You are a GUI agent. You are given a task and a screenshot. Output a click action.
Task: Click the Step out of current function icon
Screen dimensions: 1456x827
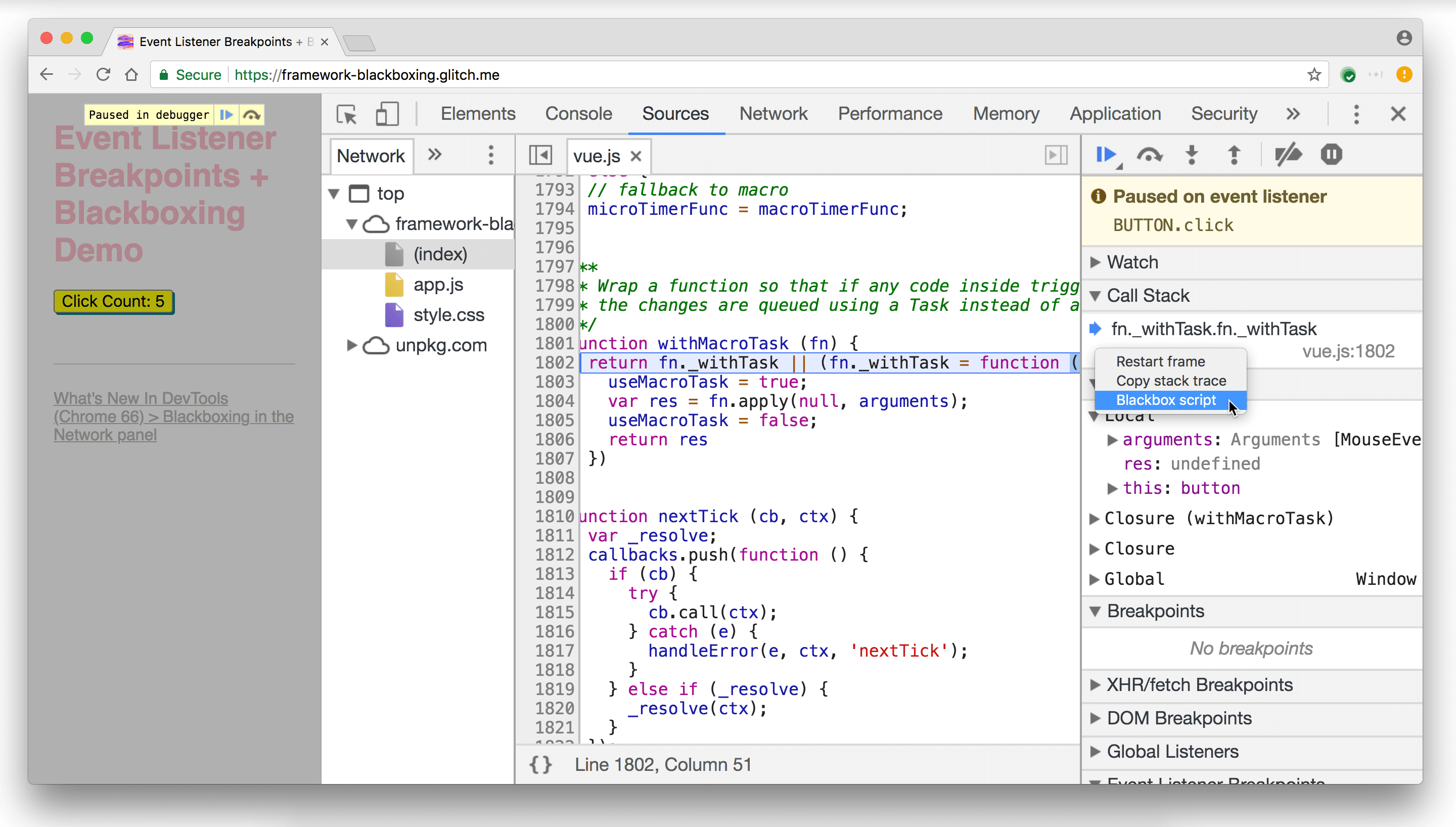tap(1234, 155)
